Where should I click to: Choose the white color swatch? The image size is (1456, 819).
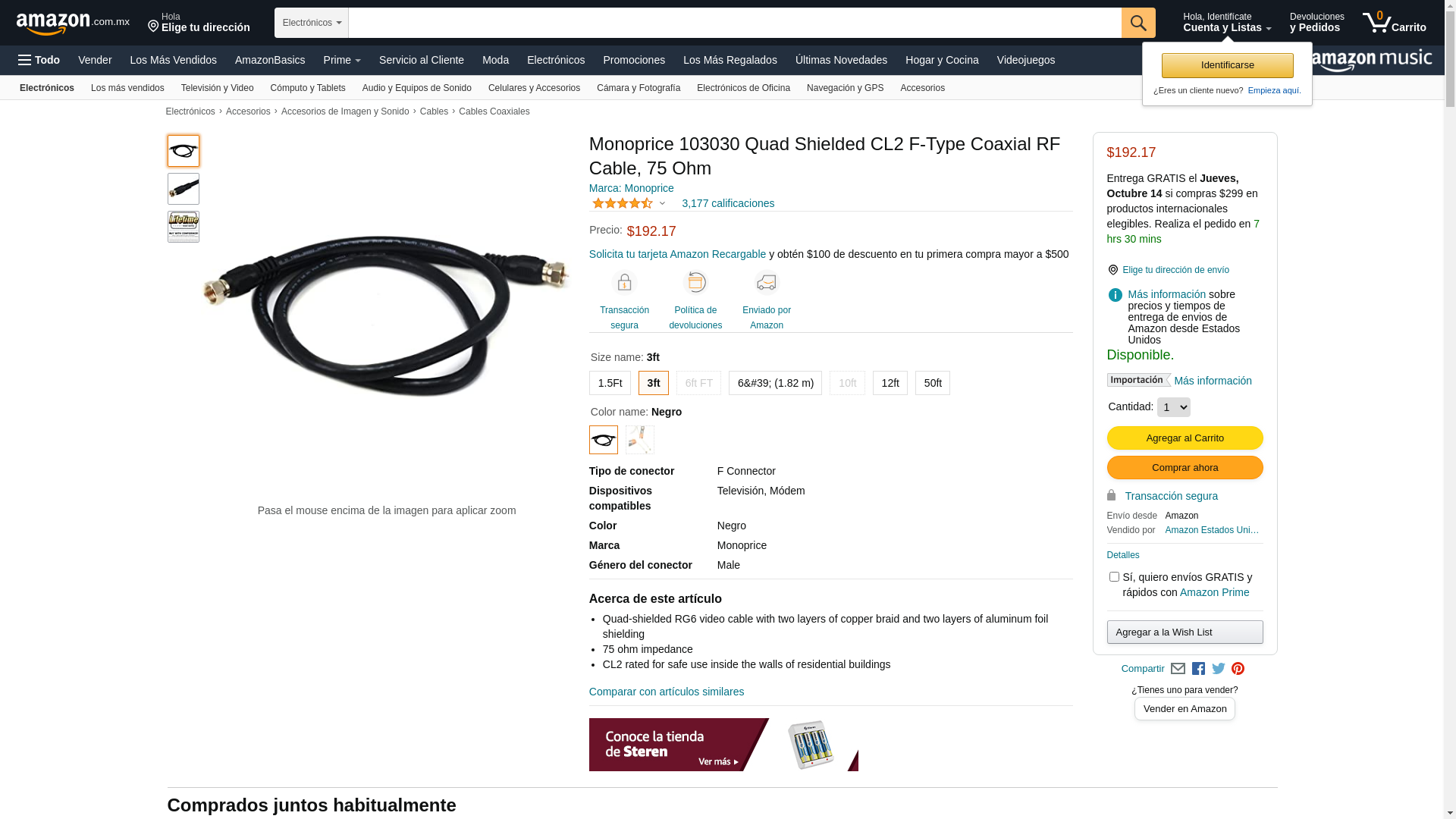click(x=640, y=440)
